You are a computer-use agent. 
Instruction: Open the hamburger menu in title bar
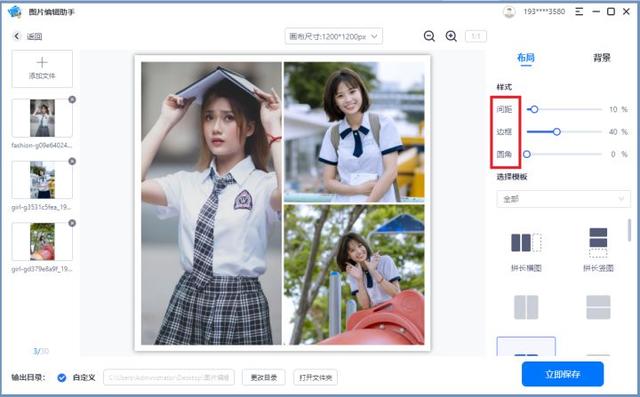click(x=579, y=11)
